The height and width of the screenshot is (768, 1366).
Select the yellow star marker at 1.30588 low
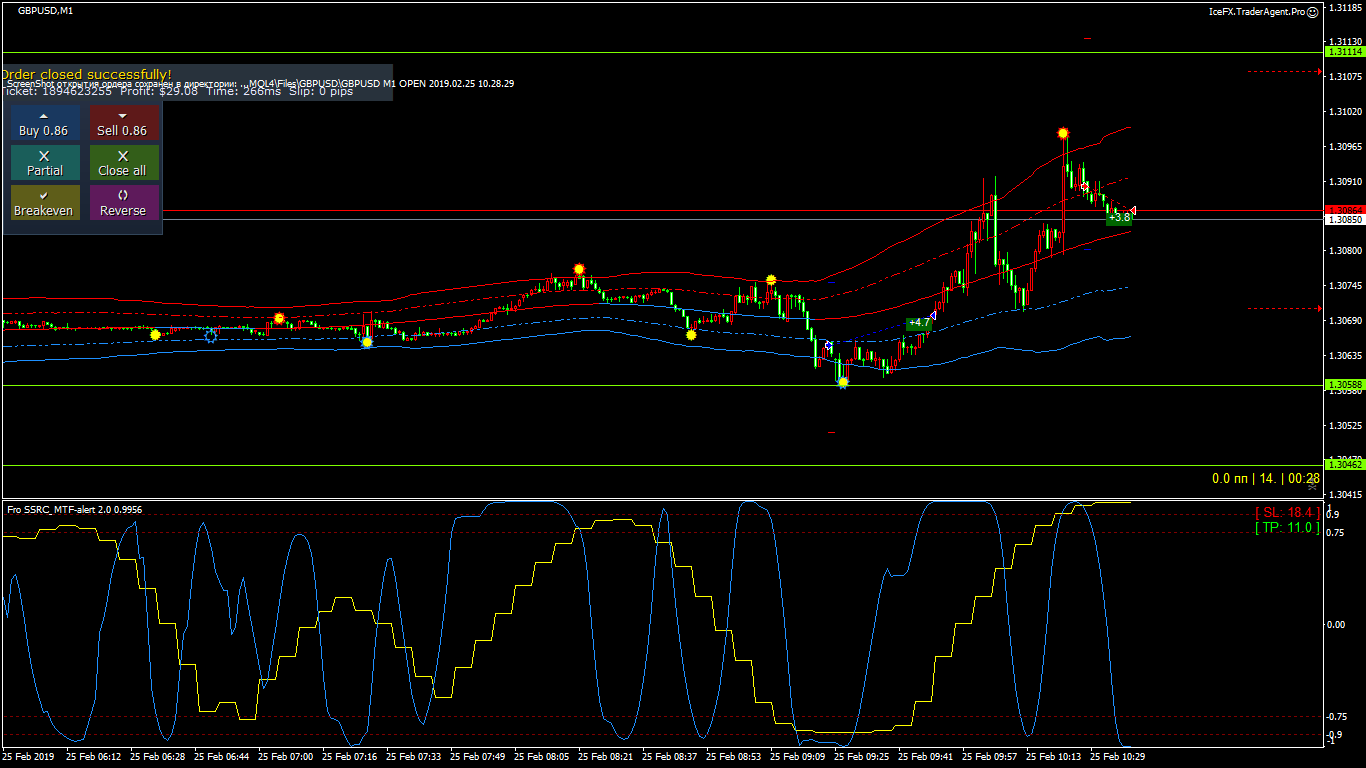(x=843, y=382)
